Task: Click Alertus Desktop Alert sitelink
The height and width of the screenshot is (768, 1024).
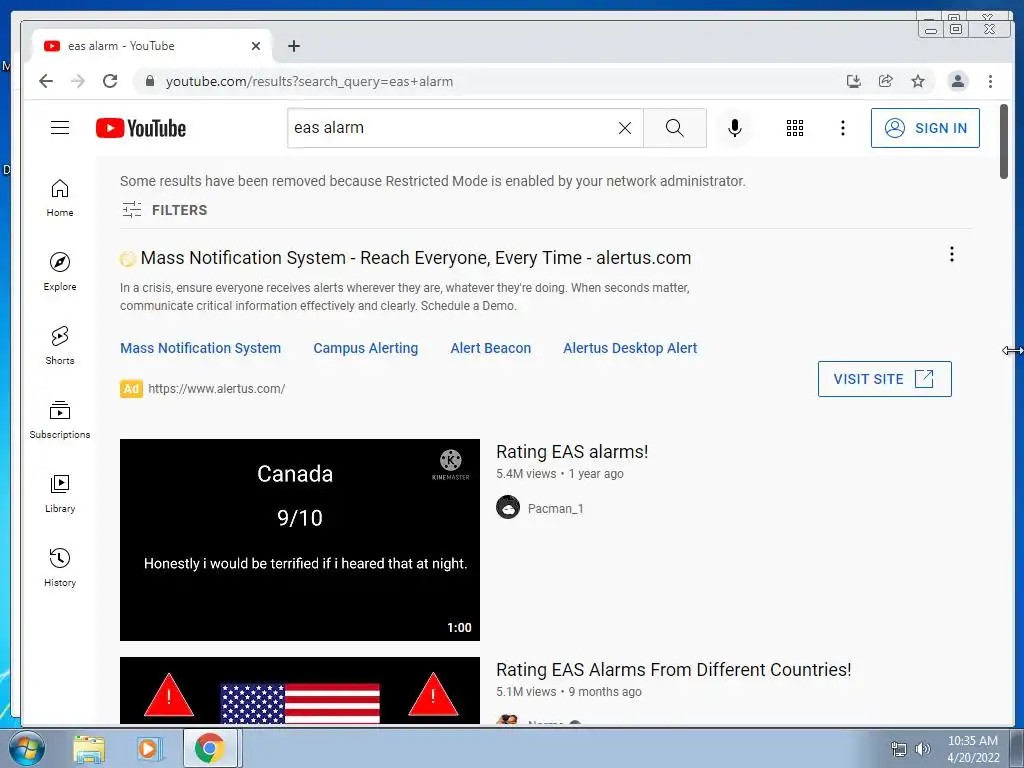Action: coord(630,348)
